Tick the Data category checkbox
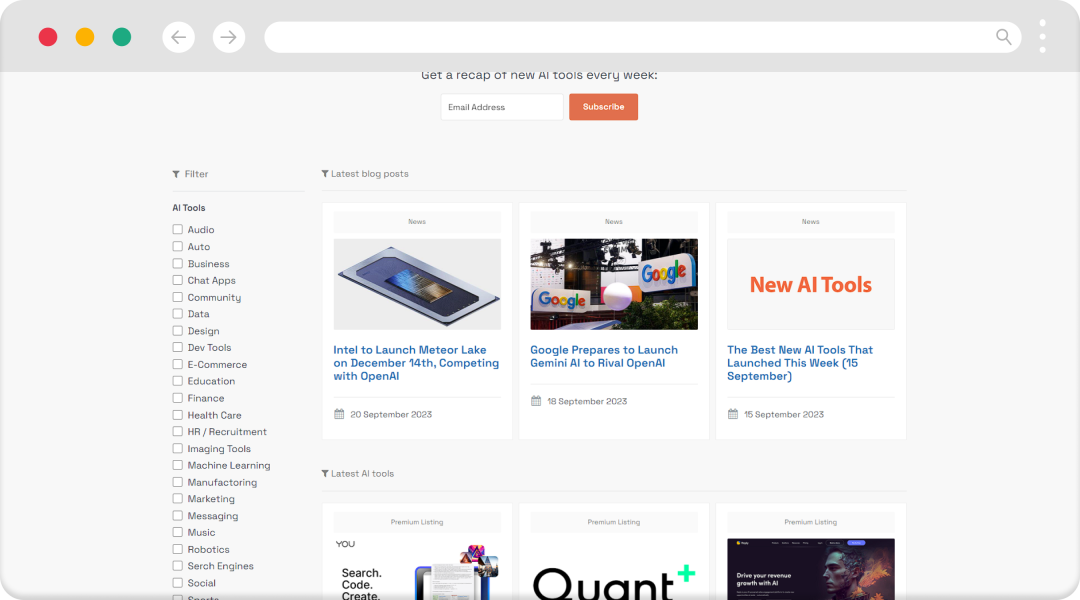Viewport: 1080px width, 600px height. click(x=178, y=313)
